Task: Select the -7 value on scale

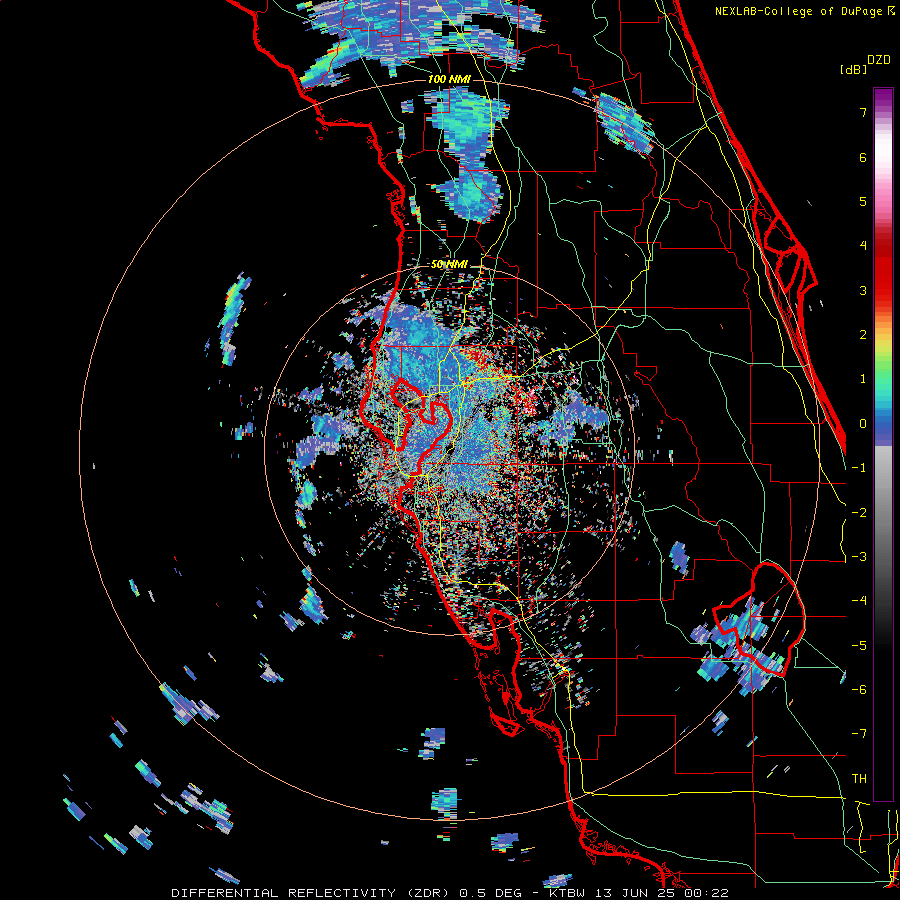Action: [859, 734]
